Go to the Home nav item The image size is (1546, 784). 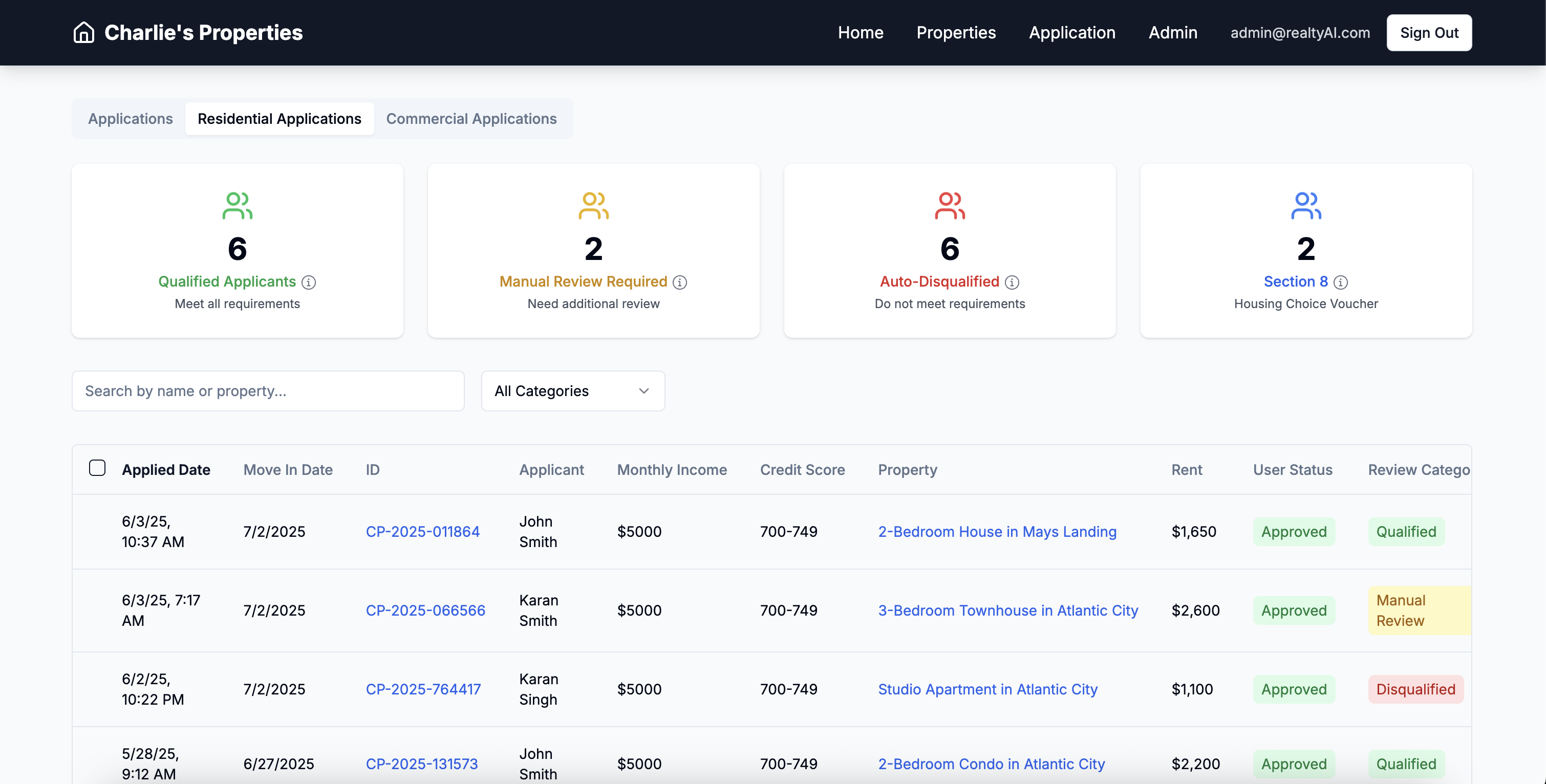(861, 32)
